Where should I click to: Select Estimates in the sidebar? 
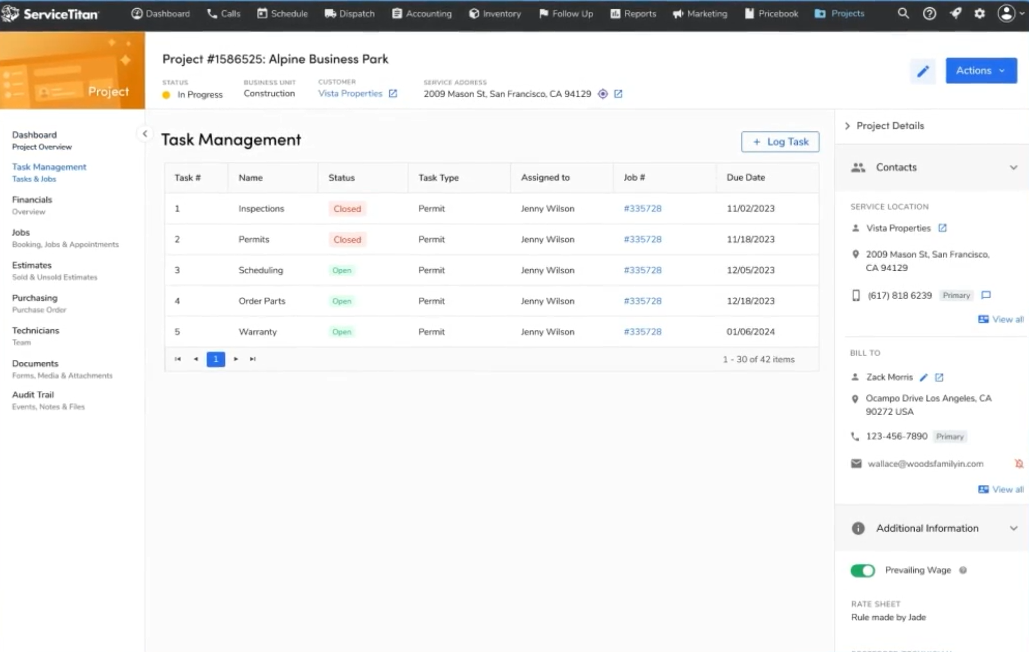coord(54,271)
